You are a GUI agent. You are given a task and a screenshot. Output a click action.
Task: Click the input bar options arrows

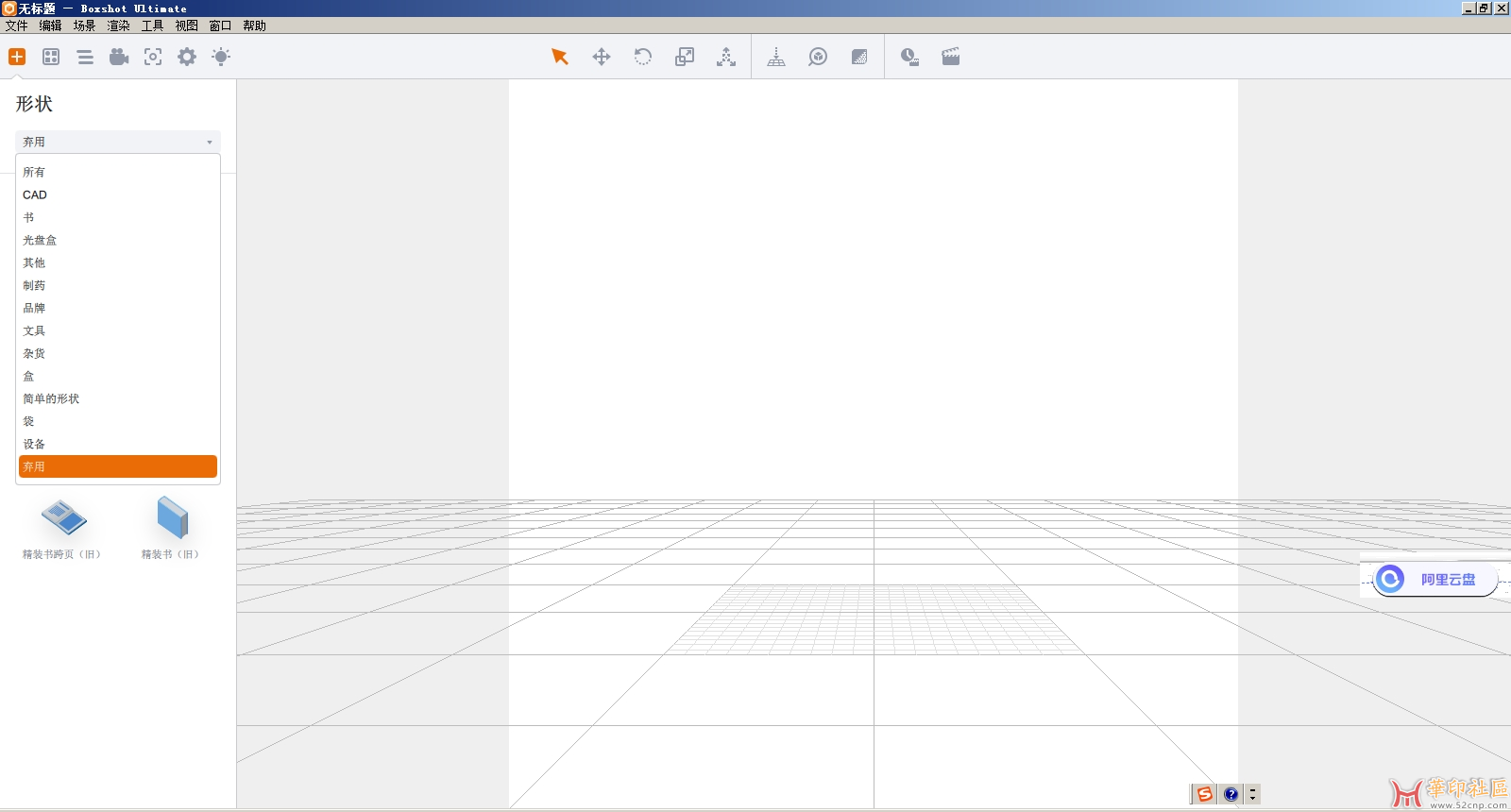1253,794
